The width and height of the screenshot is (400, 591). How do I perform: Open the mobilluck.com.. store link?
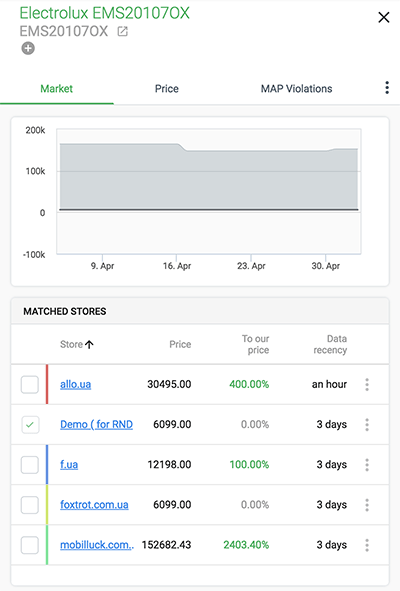[97, 545]
